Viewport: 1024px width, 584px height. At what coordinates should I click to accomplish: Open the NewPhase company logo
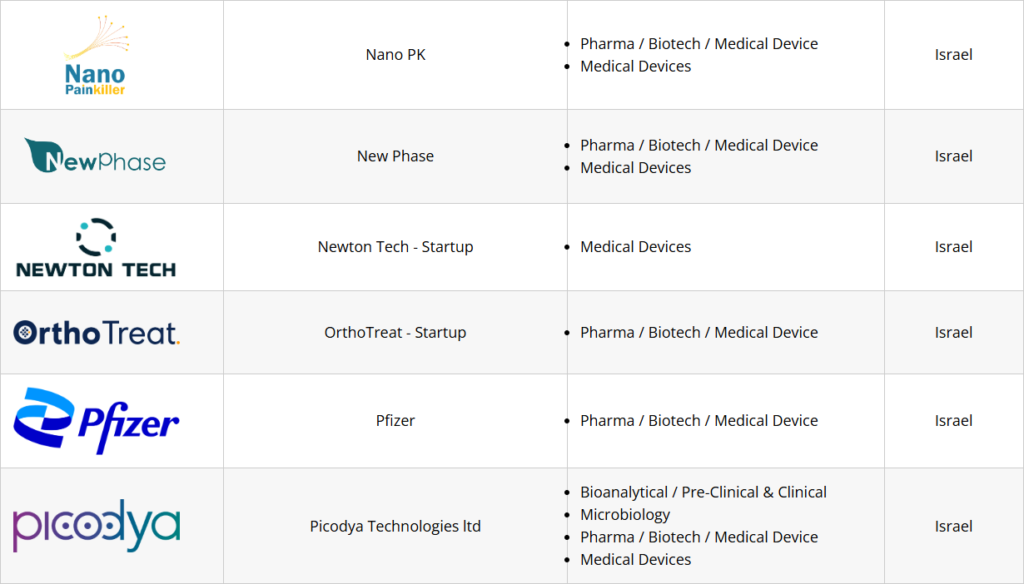95,156
